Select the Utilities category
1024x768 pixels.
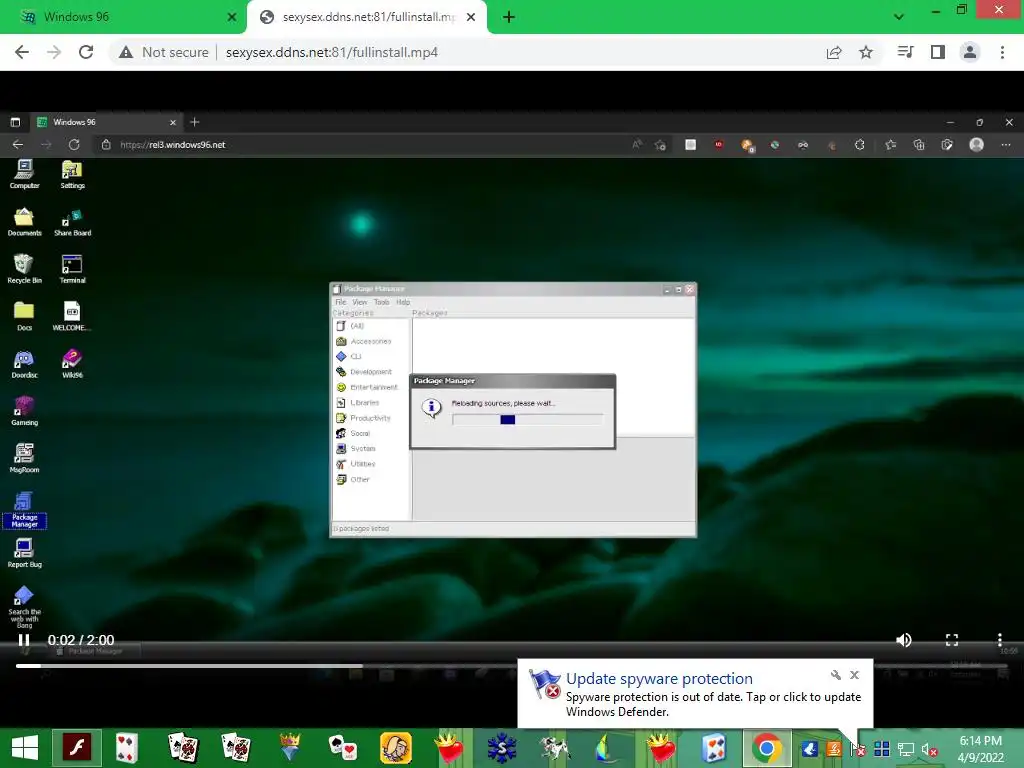(x=356, y=464)
